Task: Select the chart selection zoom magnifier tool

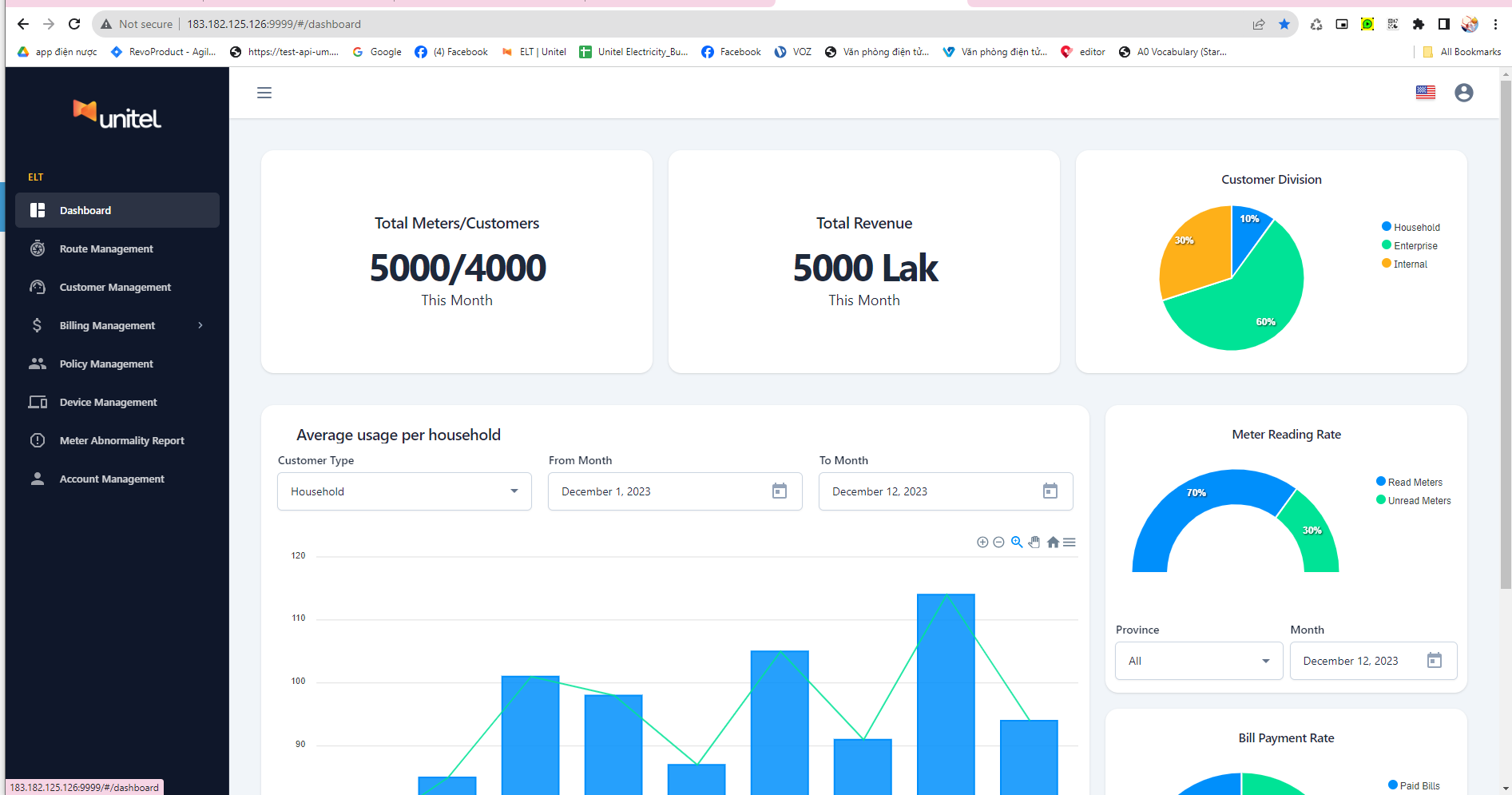Action: pos(1017,542)
